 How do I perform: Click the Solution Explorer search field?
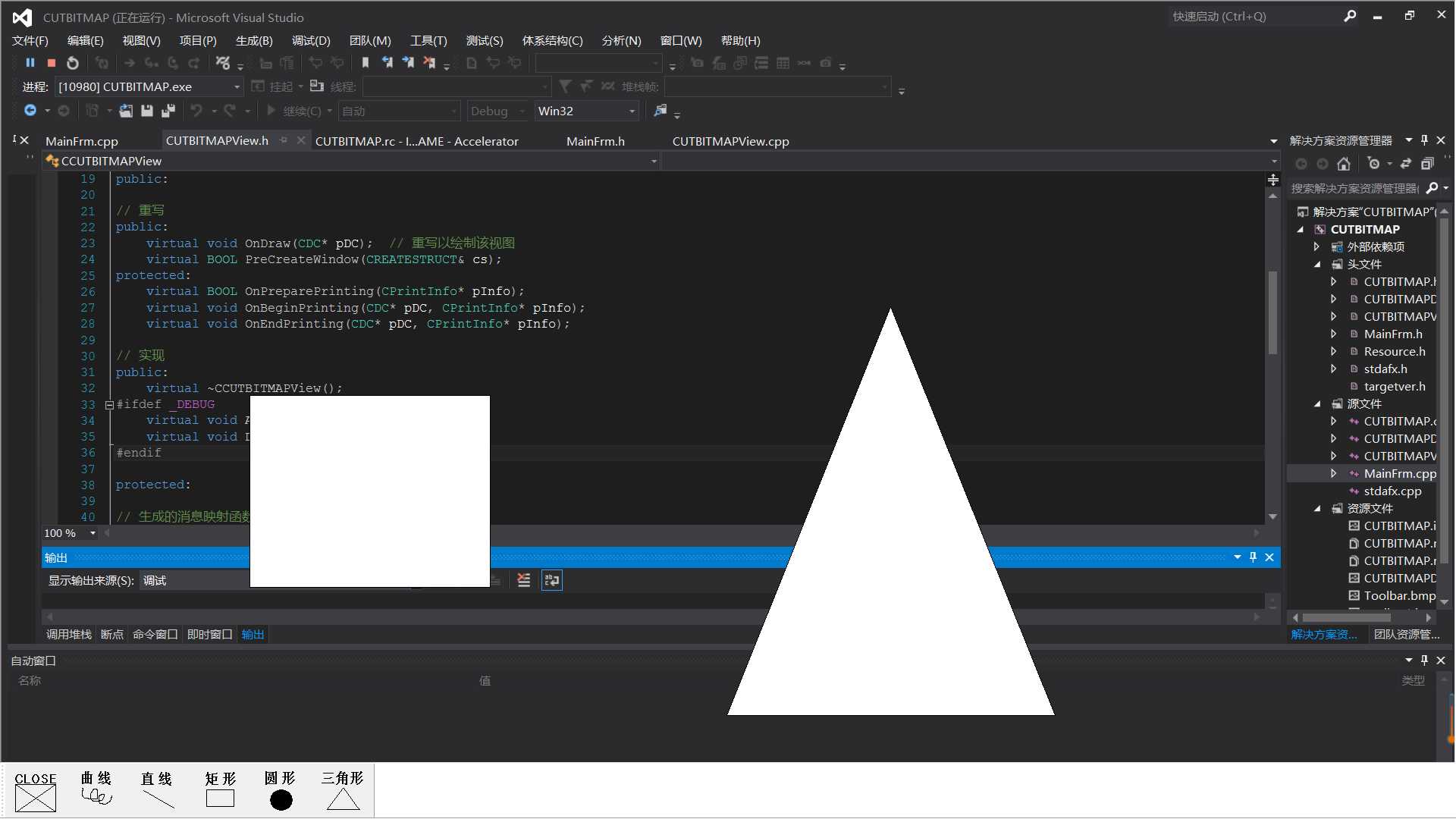(x=1355, y=188)
